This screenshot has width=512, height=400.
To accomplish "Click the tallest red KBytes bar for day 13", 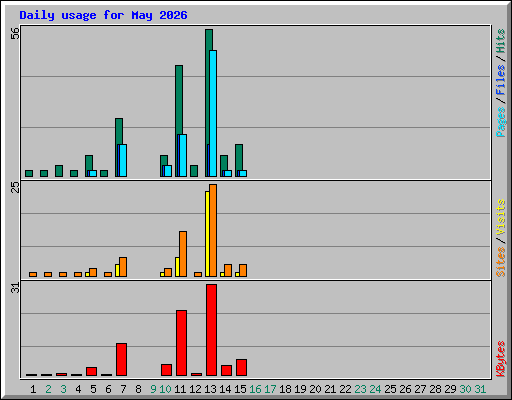I will pos(211,330).
